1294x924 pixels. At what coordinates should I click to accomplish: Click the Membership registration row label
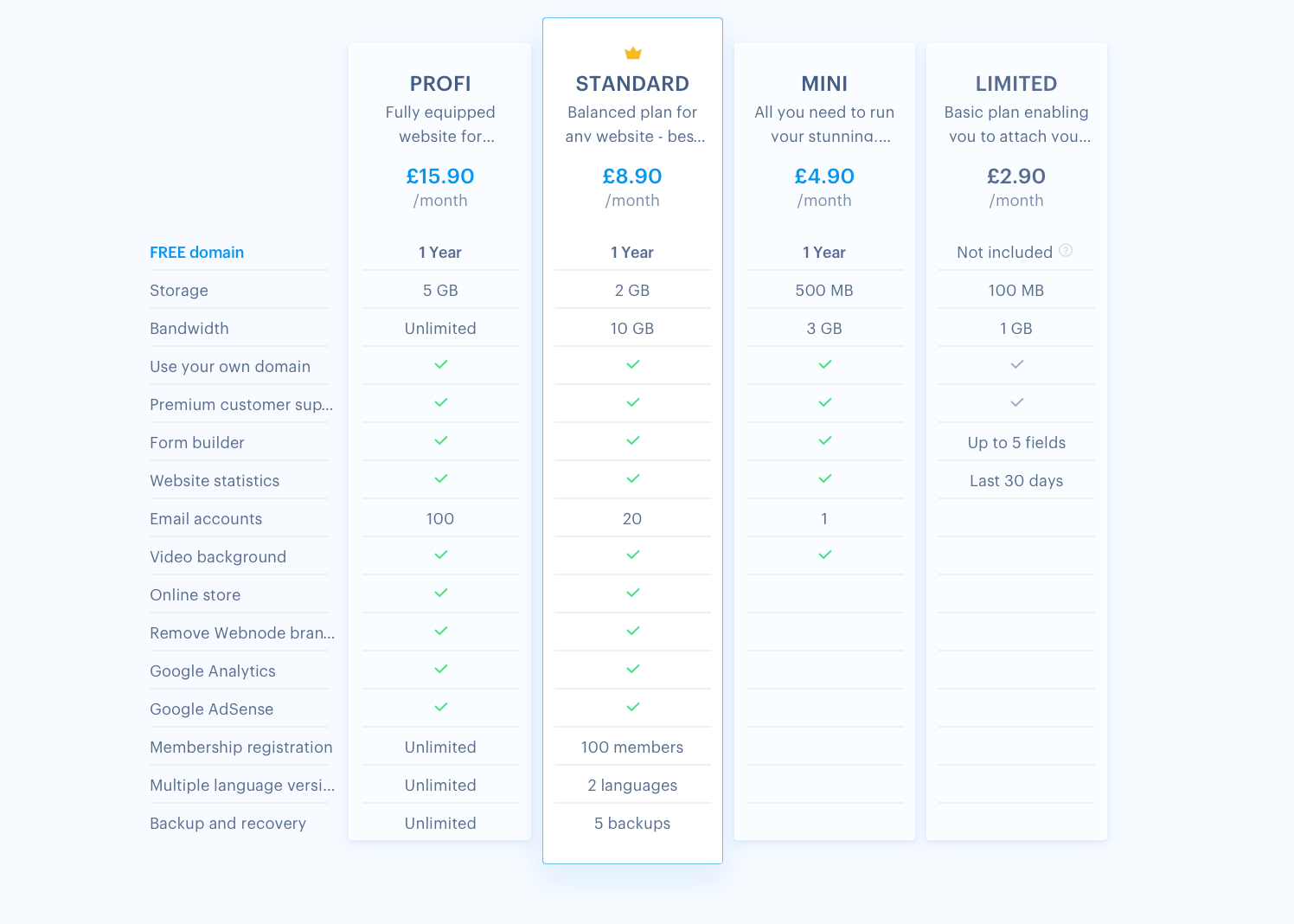241,748
